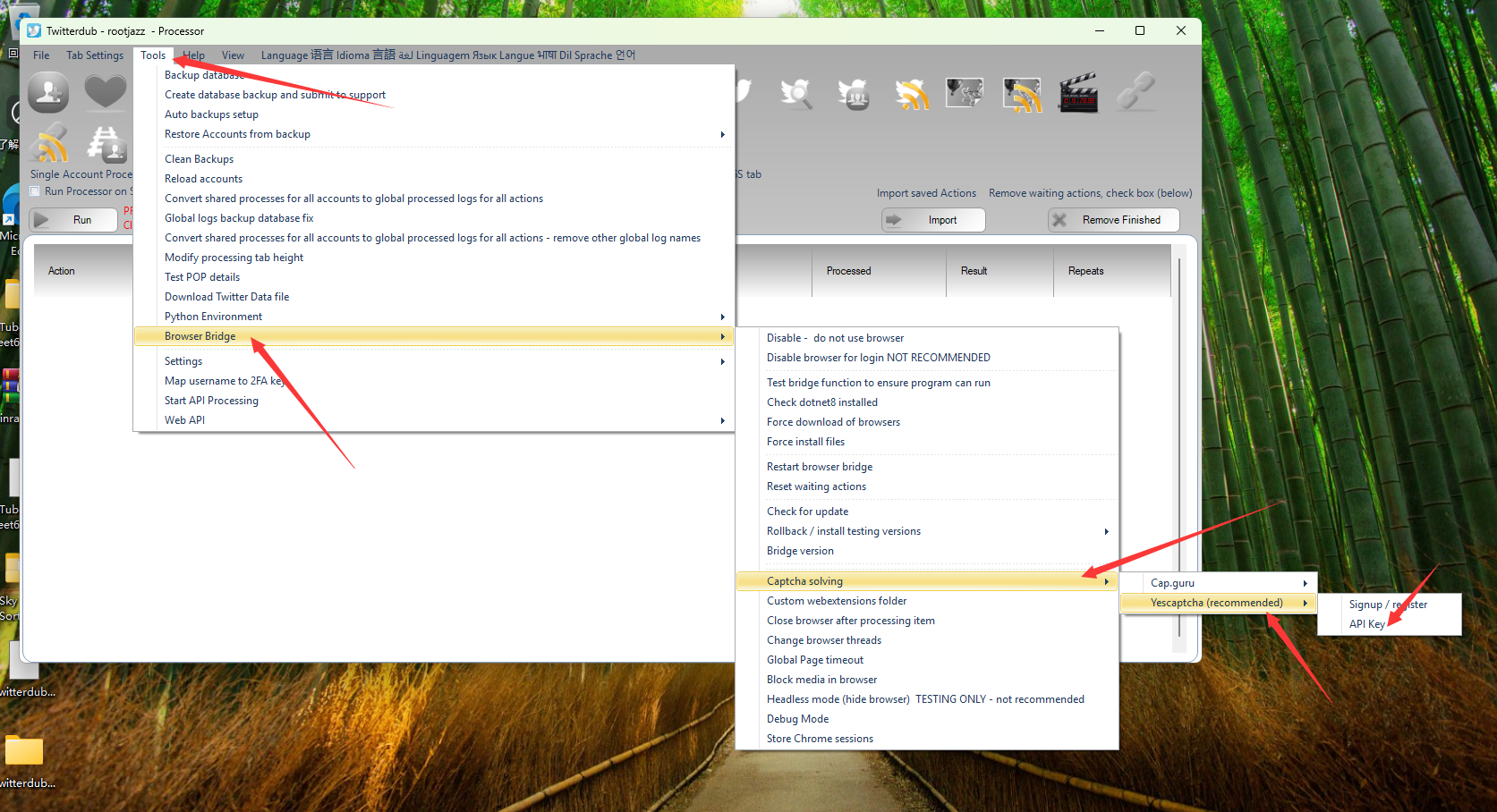Choose Restart browser bridge menu item
The image size is (1497, 812).
tap(819, 467)
